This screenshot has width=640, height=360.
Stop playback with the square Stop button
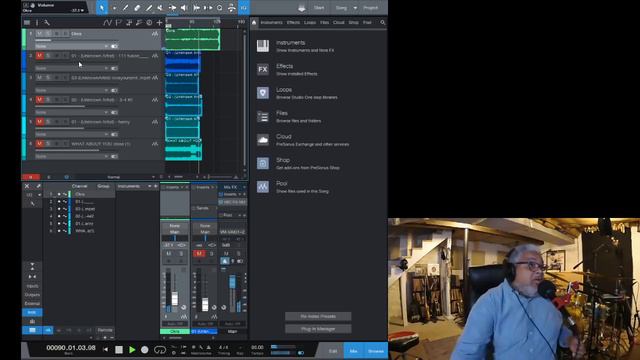pos(119,350)
